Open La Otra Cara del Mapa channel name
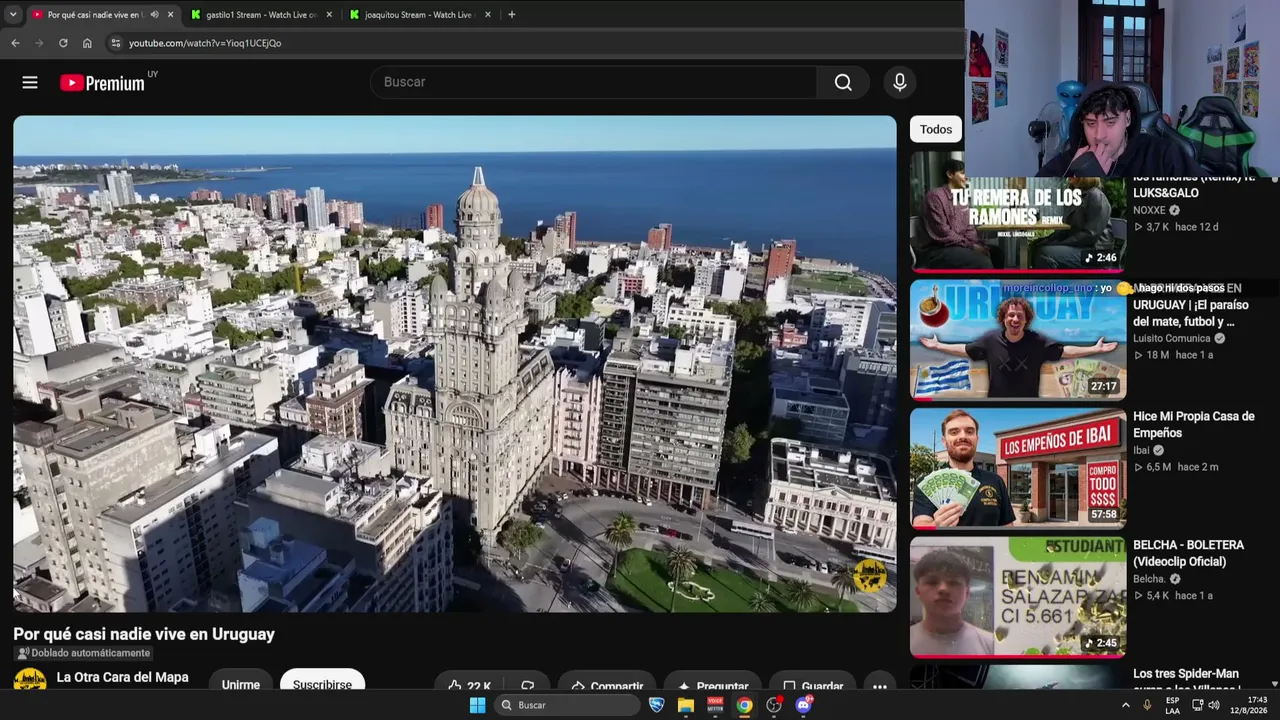 pos(122,677)
